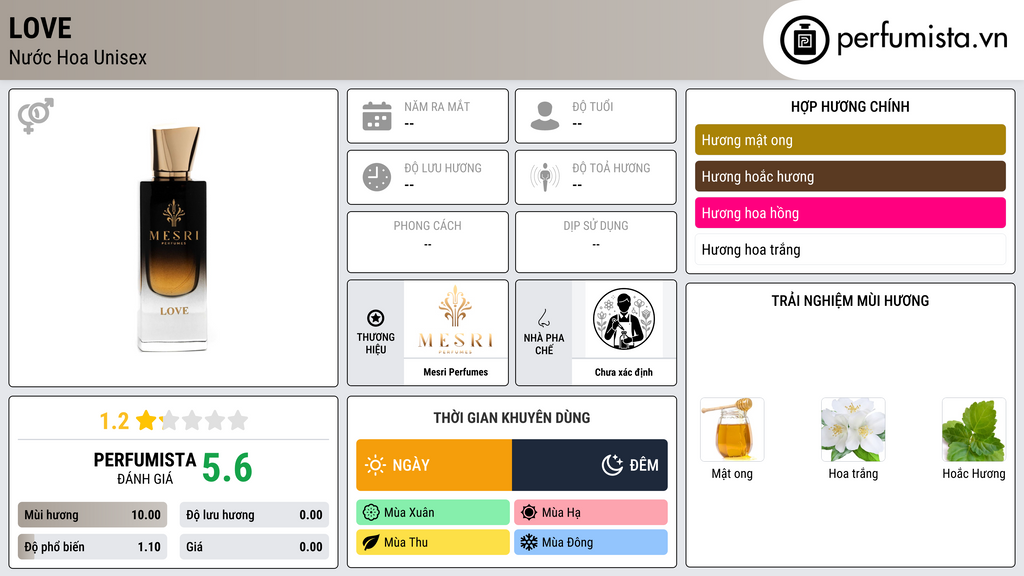Click the Nước Hoa Unisex subtitle
Screen dimensions: 1024x576
pos(78,57)
